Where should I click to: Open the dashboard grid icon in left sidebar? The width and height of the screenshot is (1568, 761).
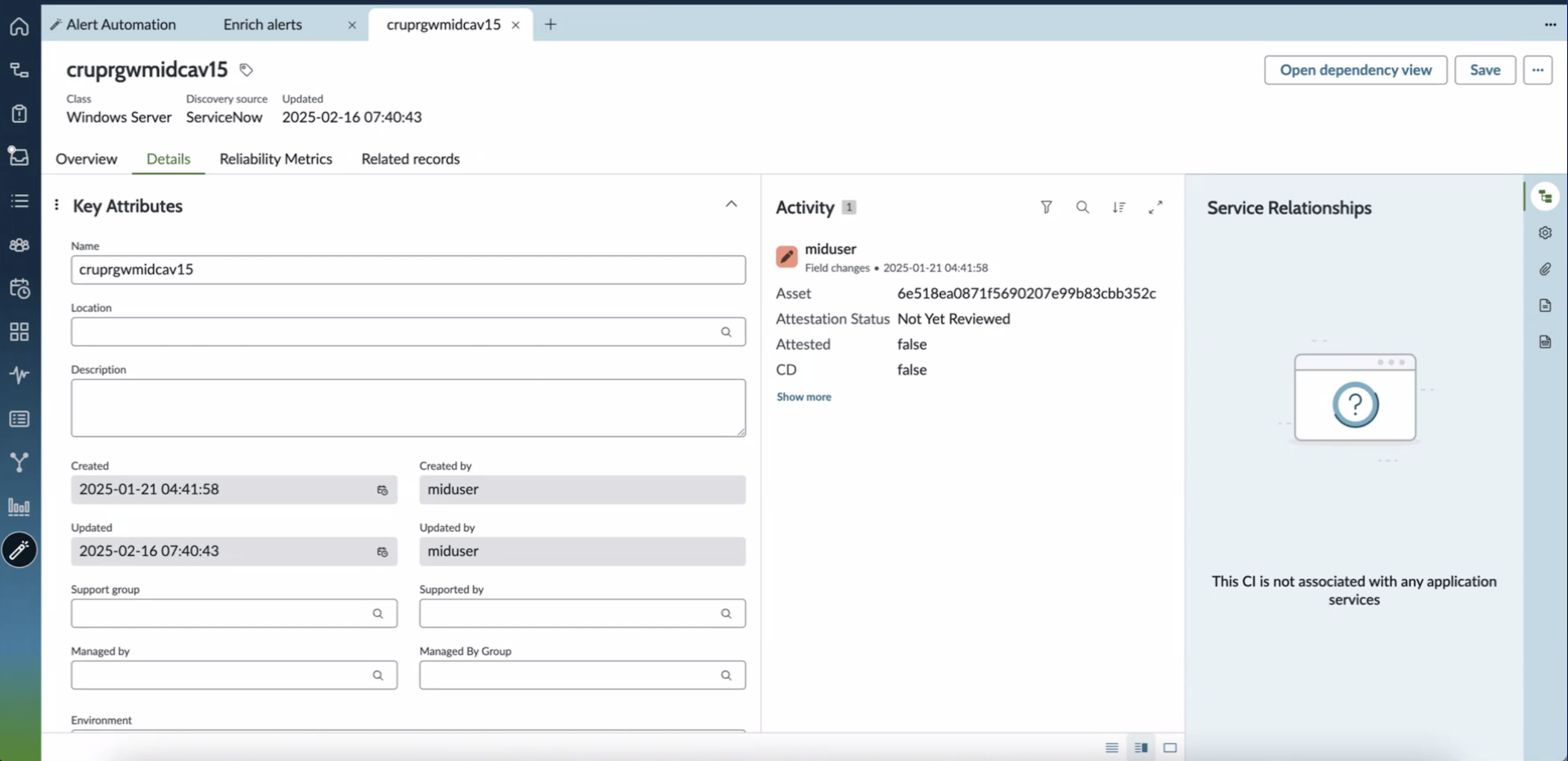(19, 331)
